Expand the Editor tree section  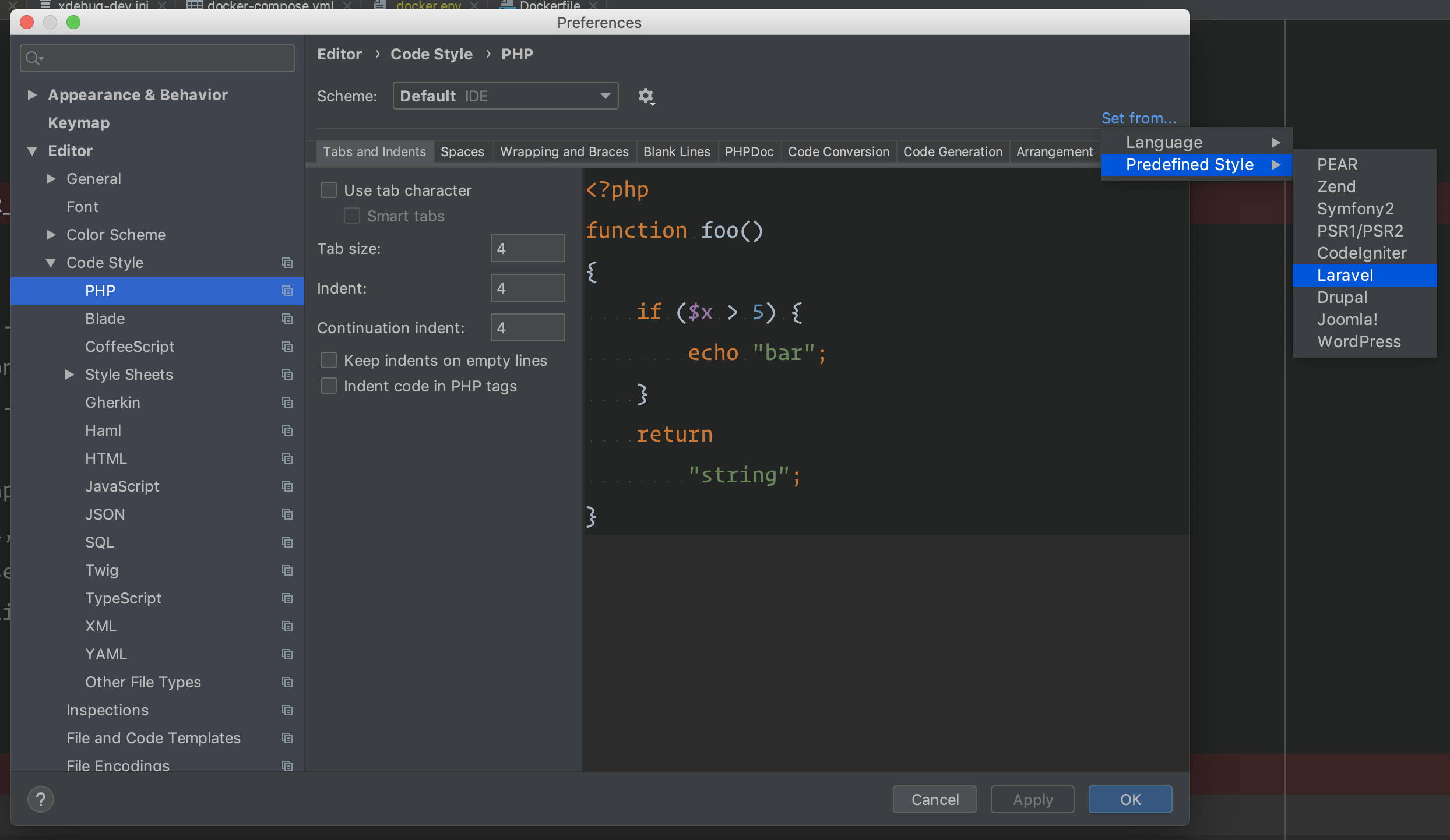(35, 150)
